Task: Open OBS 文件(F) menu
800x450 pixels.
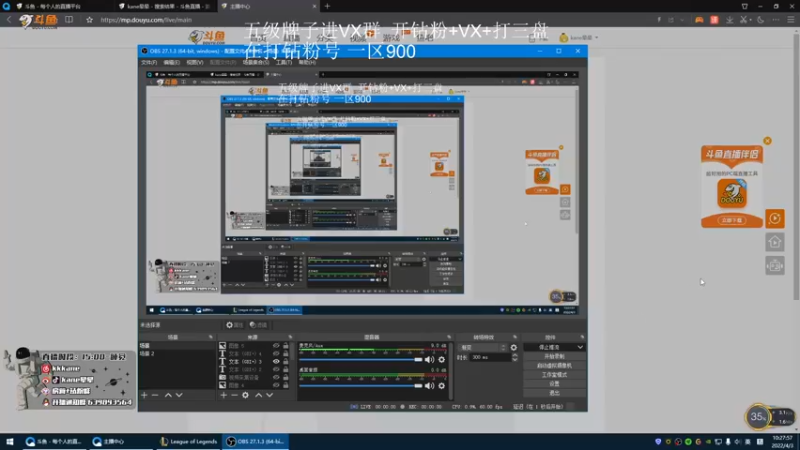Action: pyautogui.click(x=149, y=62)
